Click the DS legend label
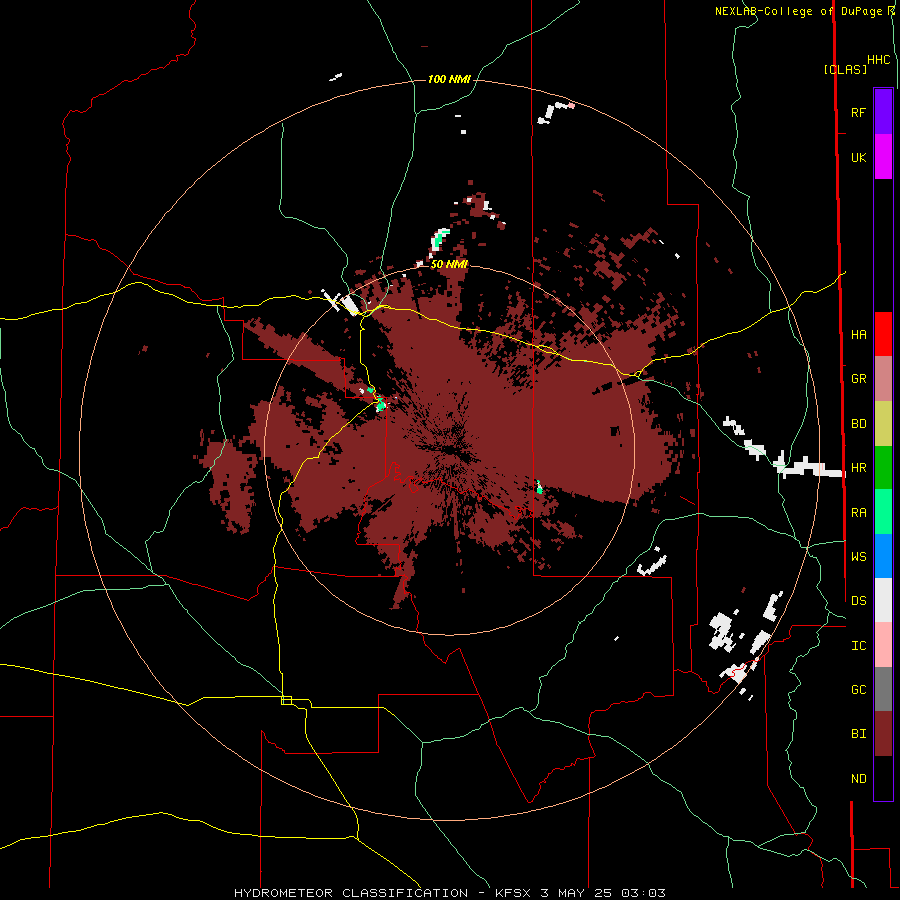The width and height of the screenshot is (900, 900). (x=858, y=600)
